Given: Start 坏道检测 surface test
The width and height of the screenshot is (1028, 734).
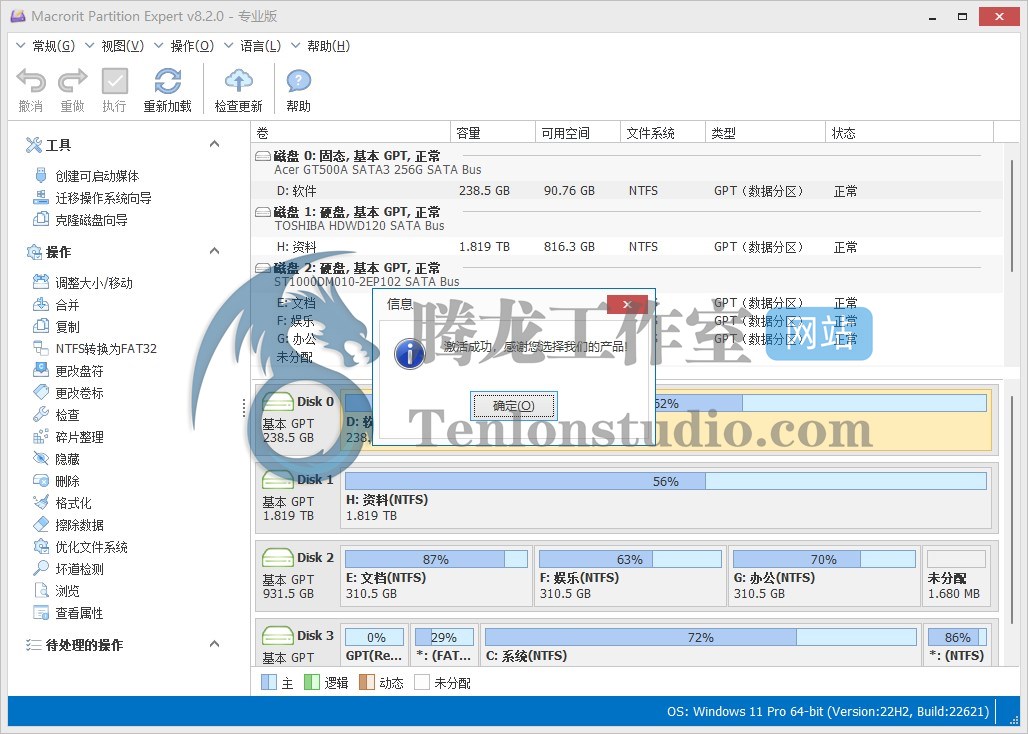Looking at the screenshot, I should [79, 569].
